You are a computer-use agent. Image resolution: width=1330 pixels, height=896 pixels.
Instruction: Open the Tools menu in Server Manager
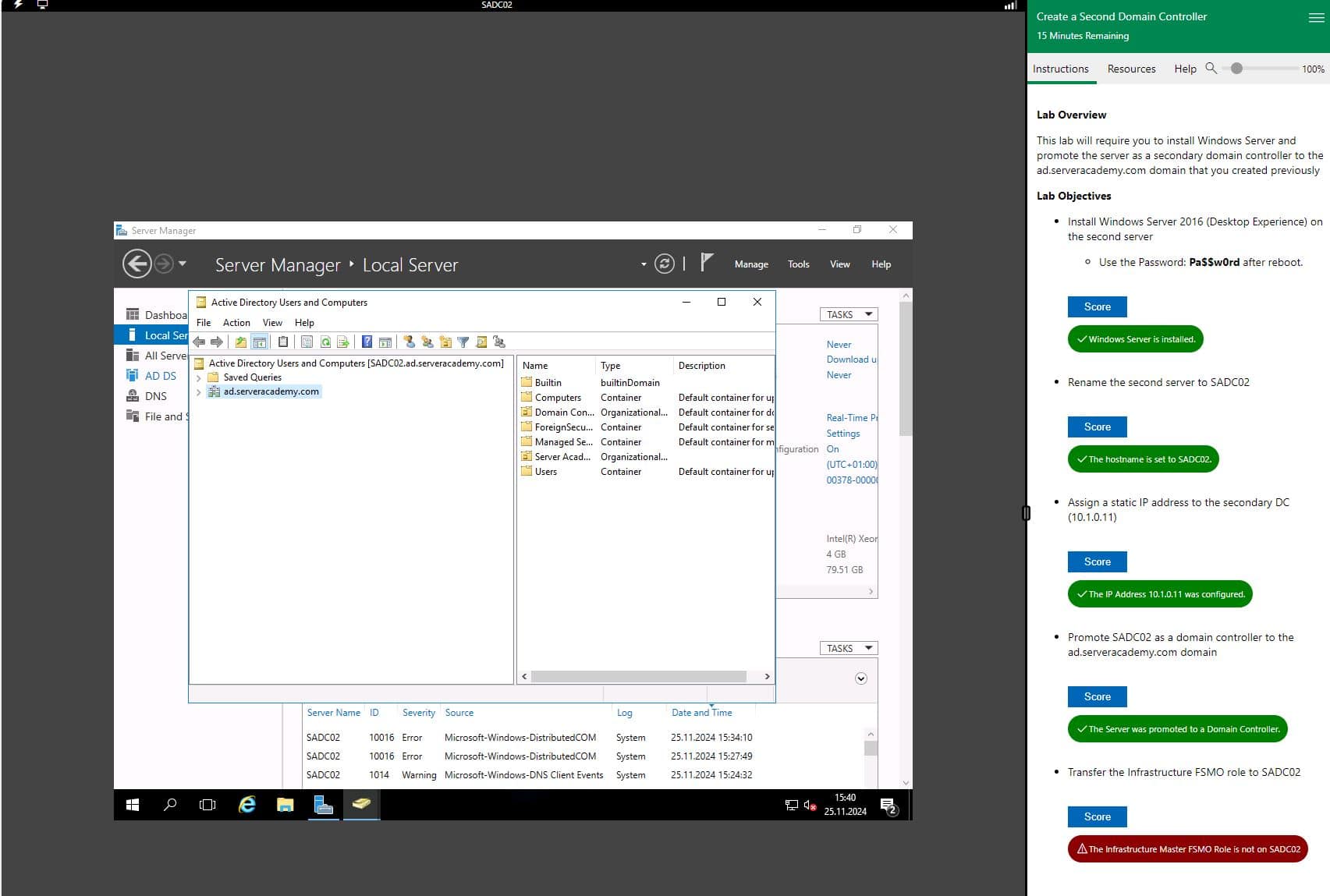pyautogui.click(x=798, y=264)
